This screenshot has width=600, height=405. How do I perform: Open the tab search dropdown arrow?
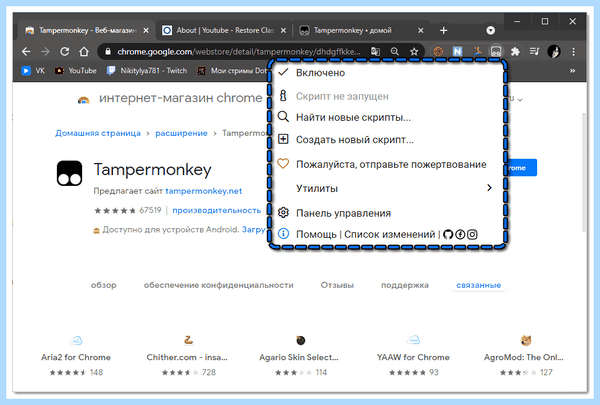coord(491,30)
